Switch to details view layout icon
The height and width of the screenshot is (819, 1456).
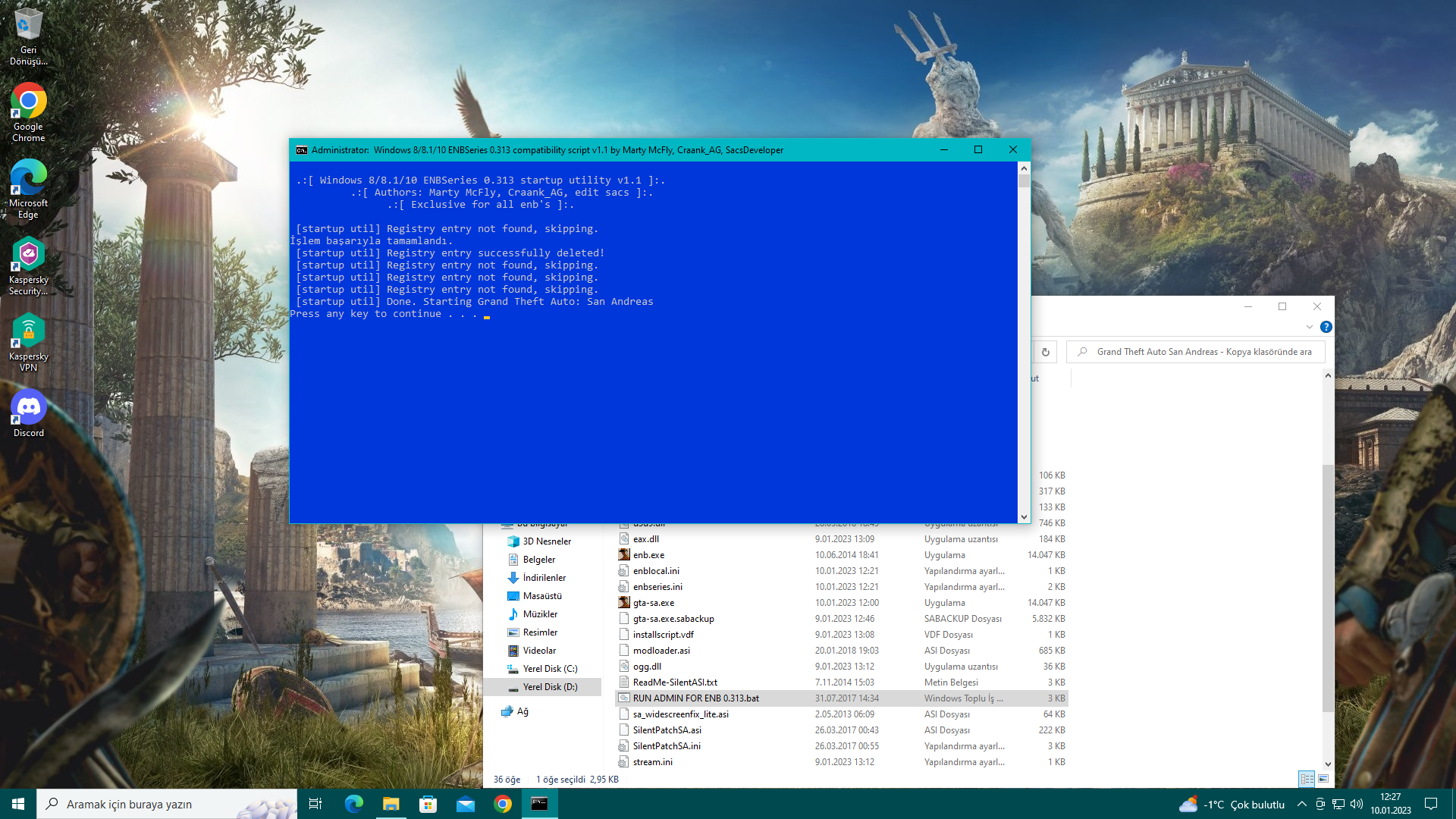(x=1307, y=779)
